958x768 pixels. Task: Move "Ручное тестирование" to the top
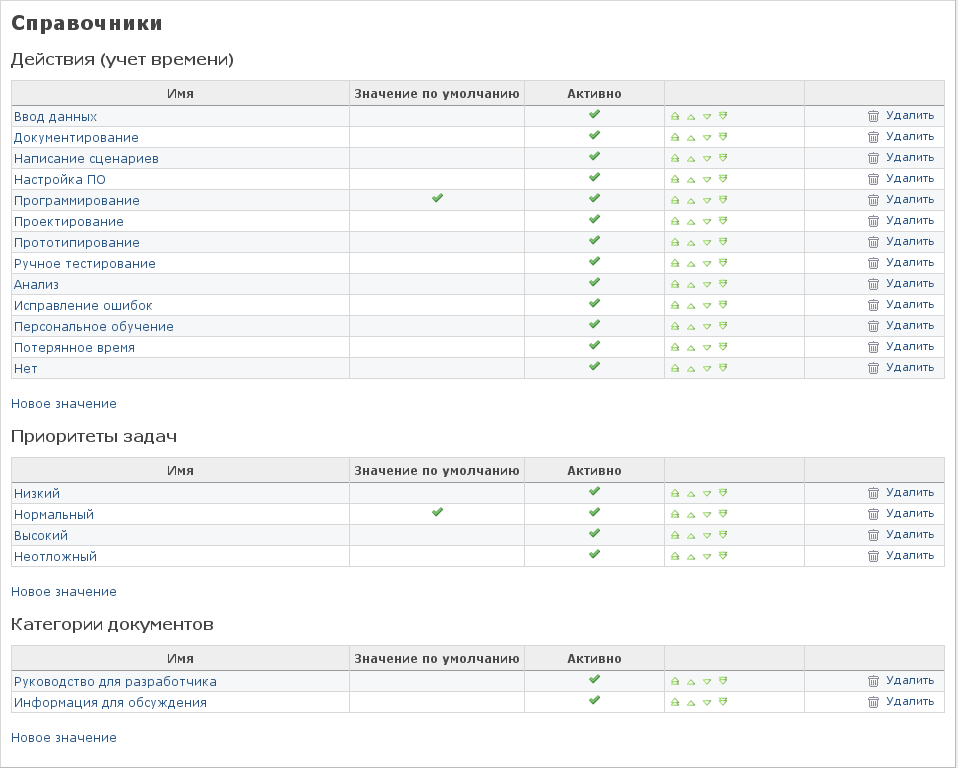[x=675, y=263]
